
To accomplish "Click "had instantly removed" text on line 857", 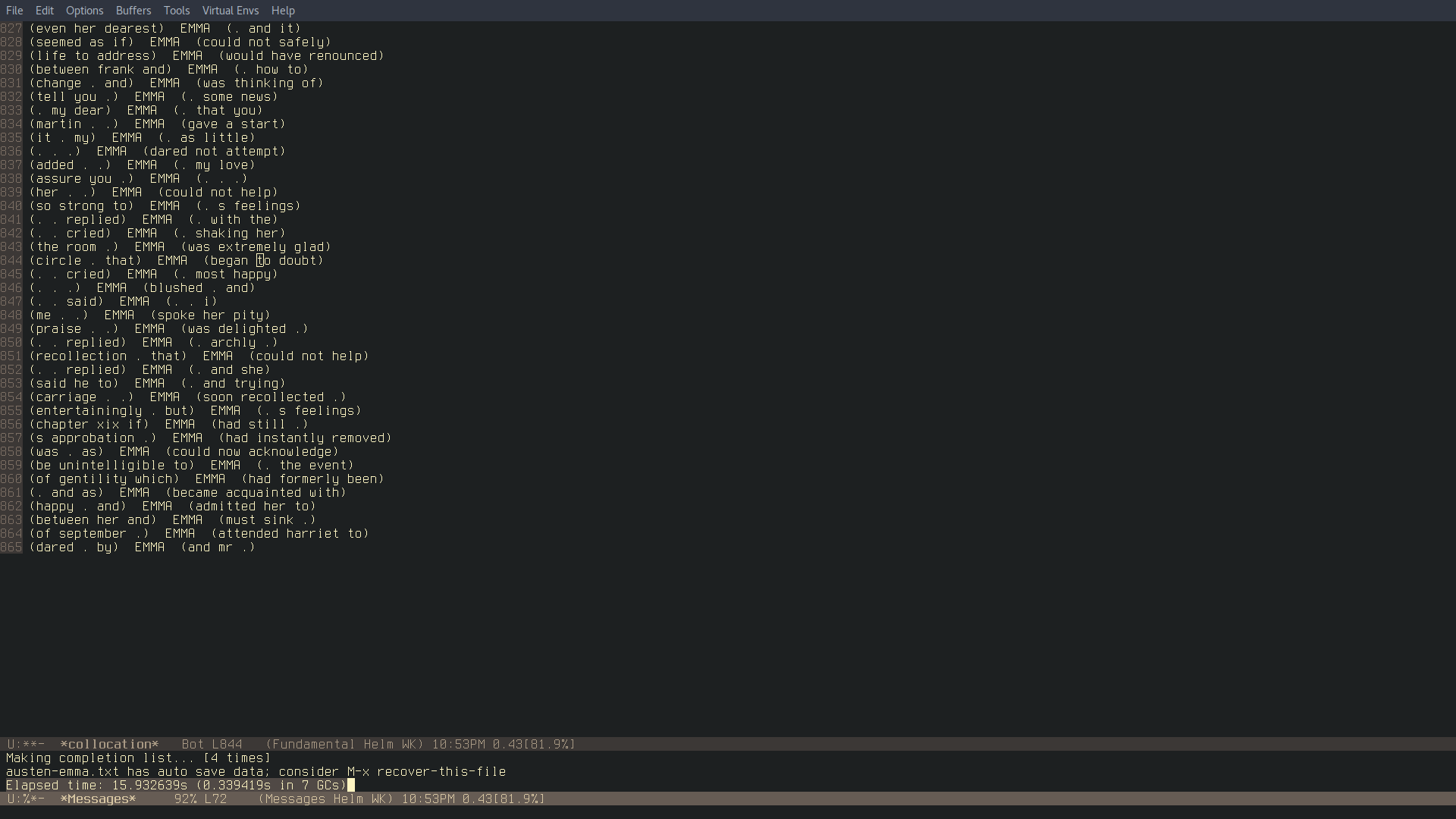I will [305, 438].
